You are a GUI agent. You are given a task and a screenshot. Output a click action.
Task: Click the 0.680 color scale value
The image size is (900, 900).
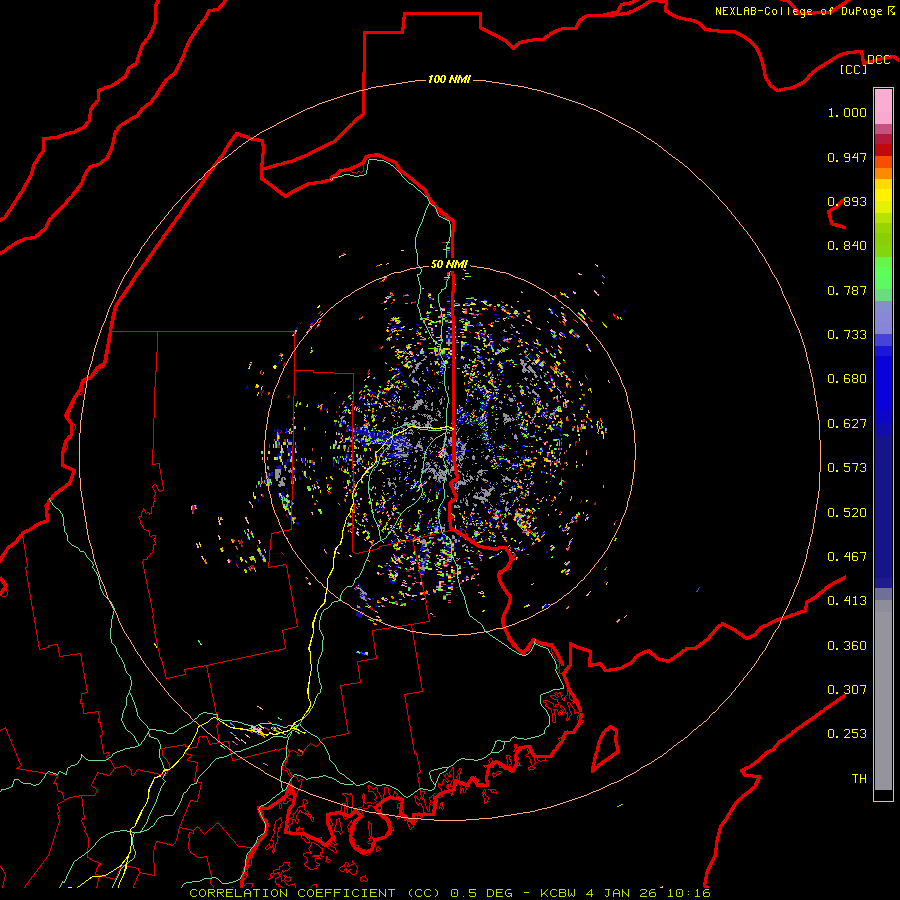click(847, 379)
